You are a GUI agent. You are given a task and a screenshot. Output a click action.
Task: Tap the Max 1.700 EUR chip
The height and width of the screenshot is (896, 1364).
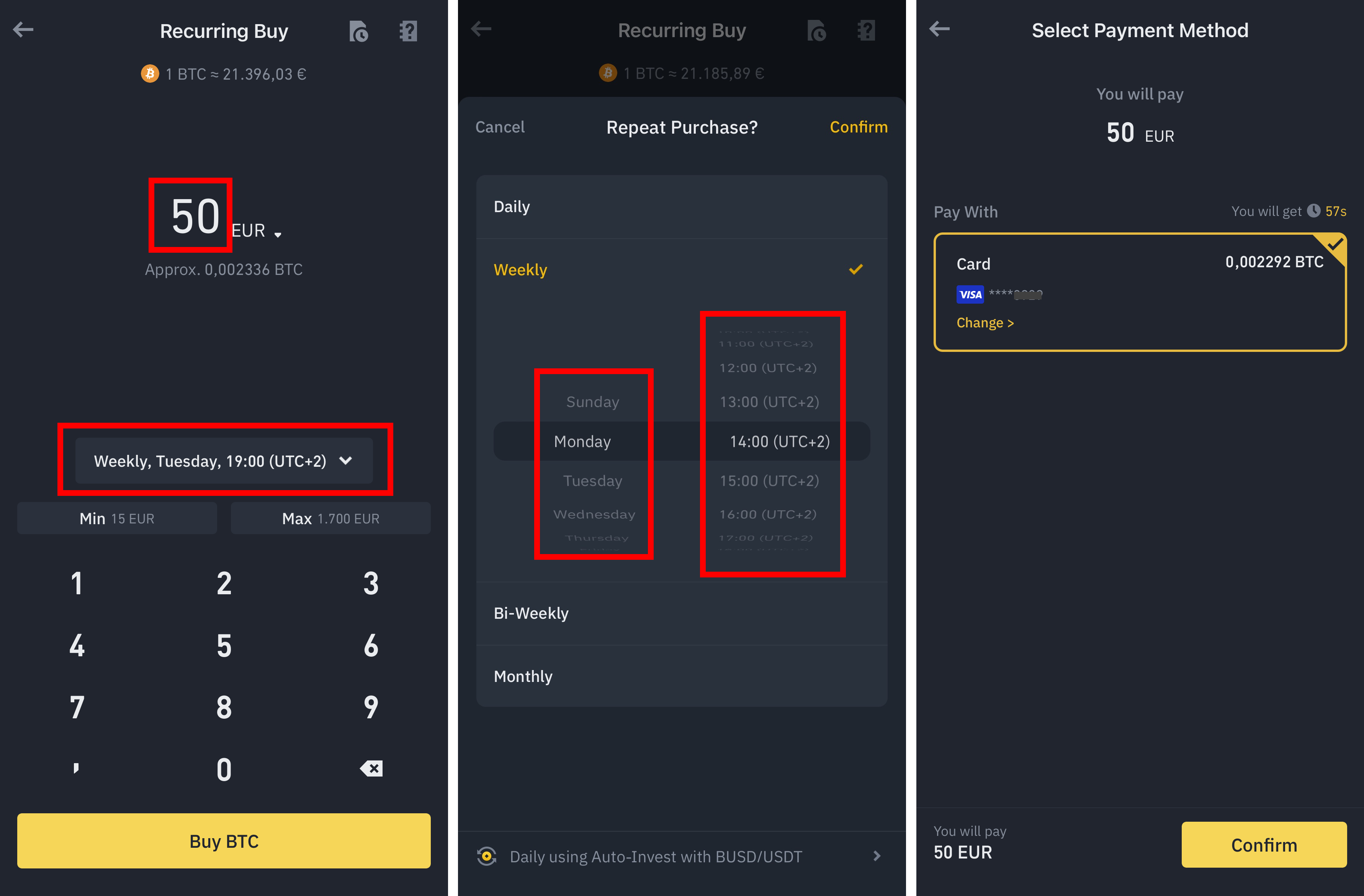coord(330,518)
